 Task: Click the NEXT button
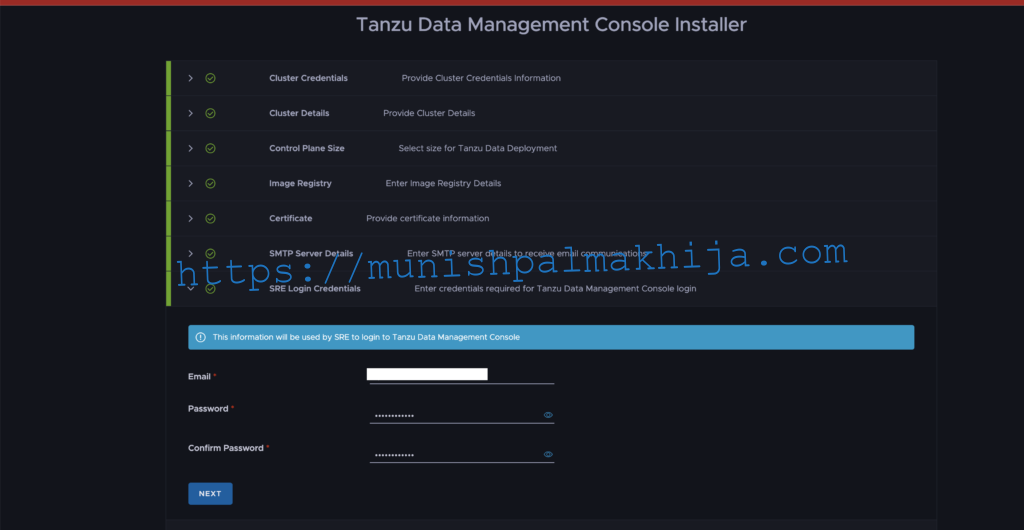[x=210, y=493]
